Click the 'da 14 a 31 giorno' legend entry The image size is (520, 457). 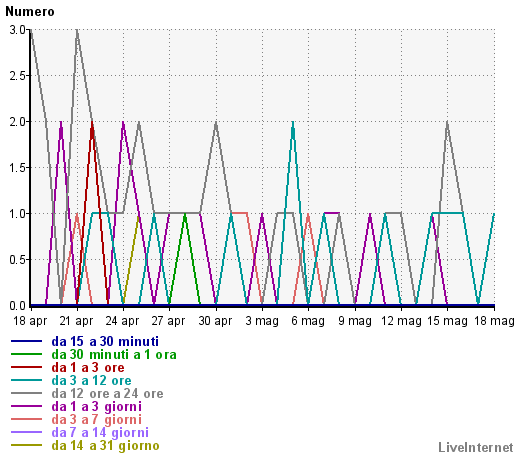tap(105, 445)
